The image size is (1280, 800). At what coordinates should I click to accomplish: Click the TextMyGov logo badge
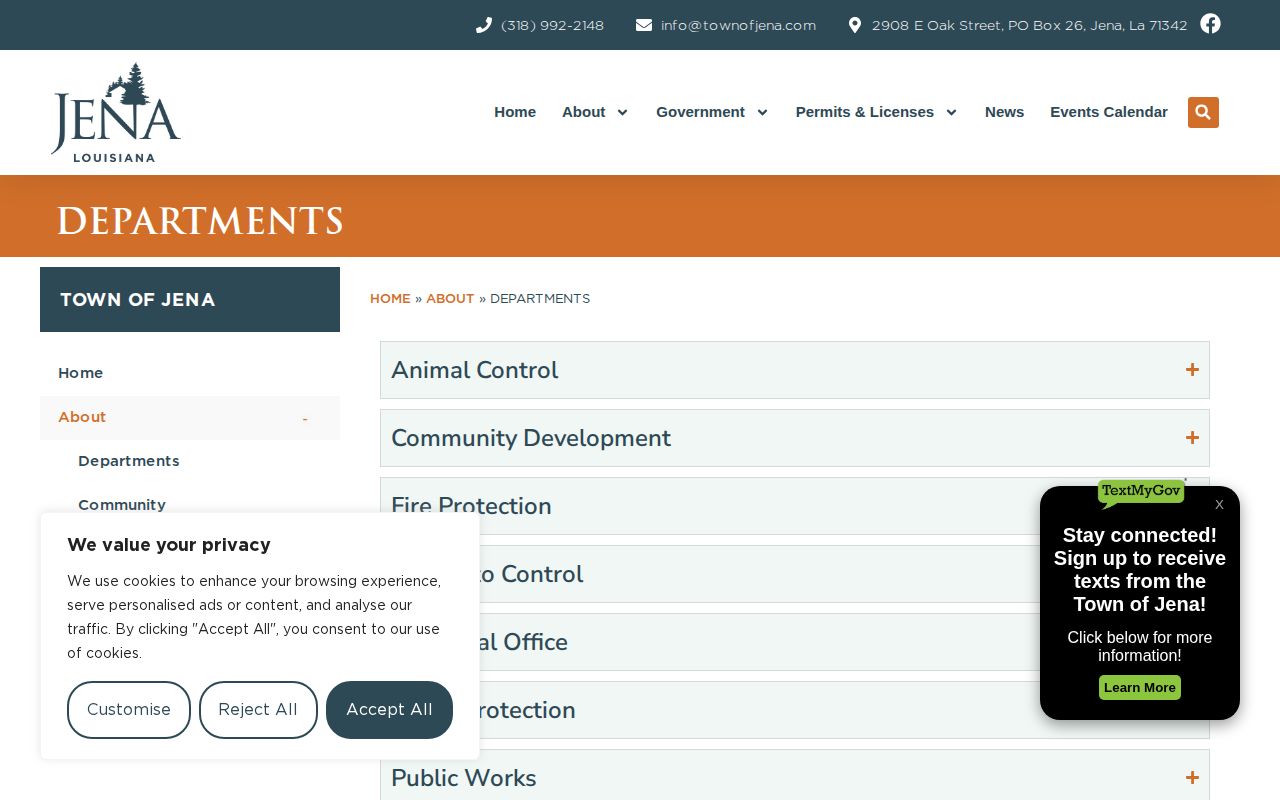[x=1141, y=492]
